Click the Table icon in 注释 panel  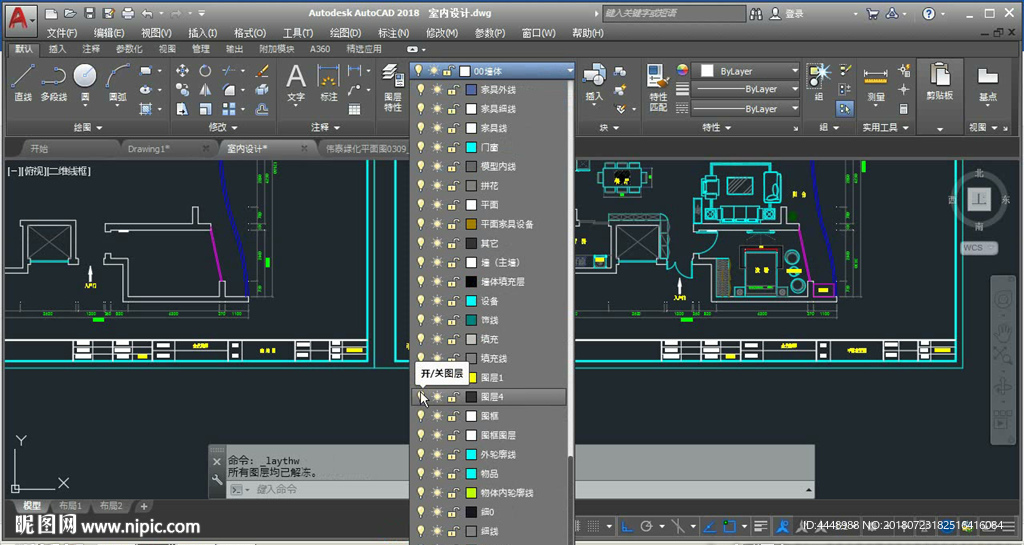tap(355, 109)
